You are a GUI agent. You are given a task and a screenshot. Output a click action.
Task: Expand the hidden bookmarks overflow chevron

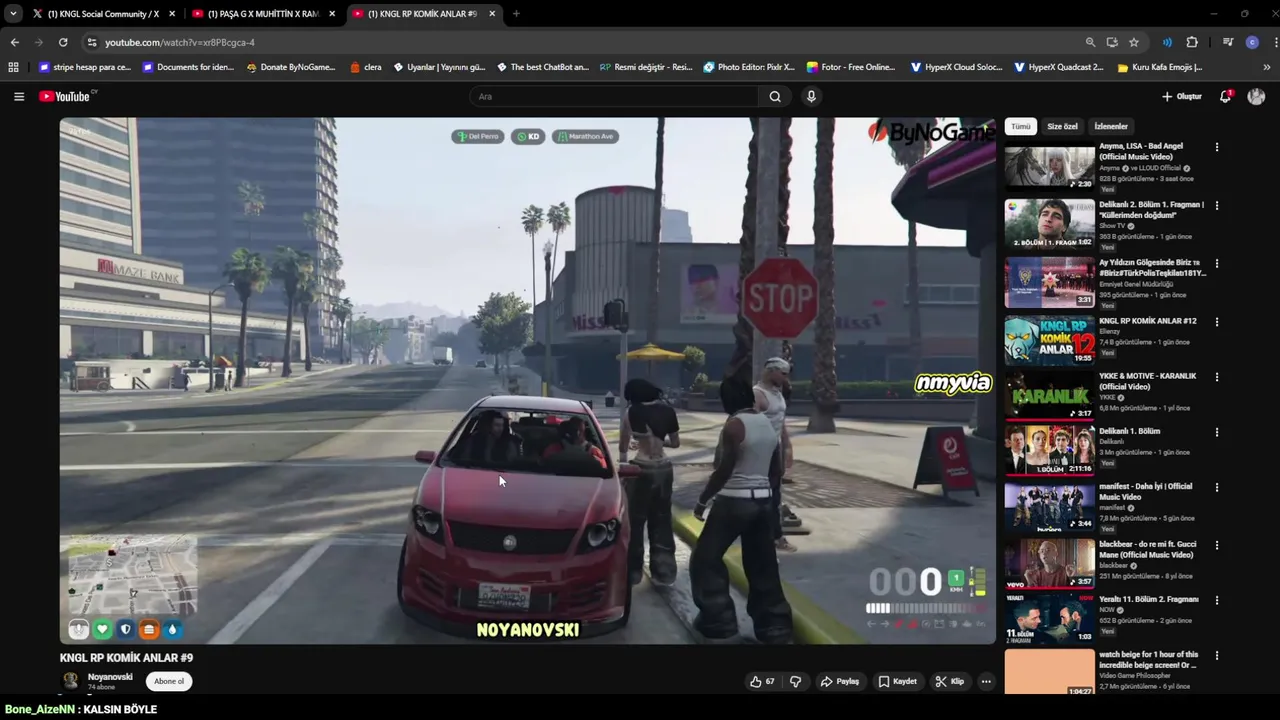(1269, 67)
